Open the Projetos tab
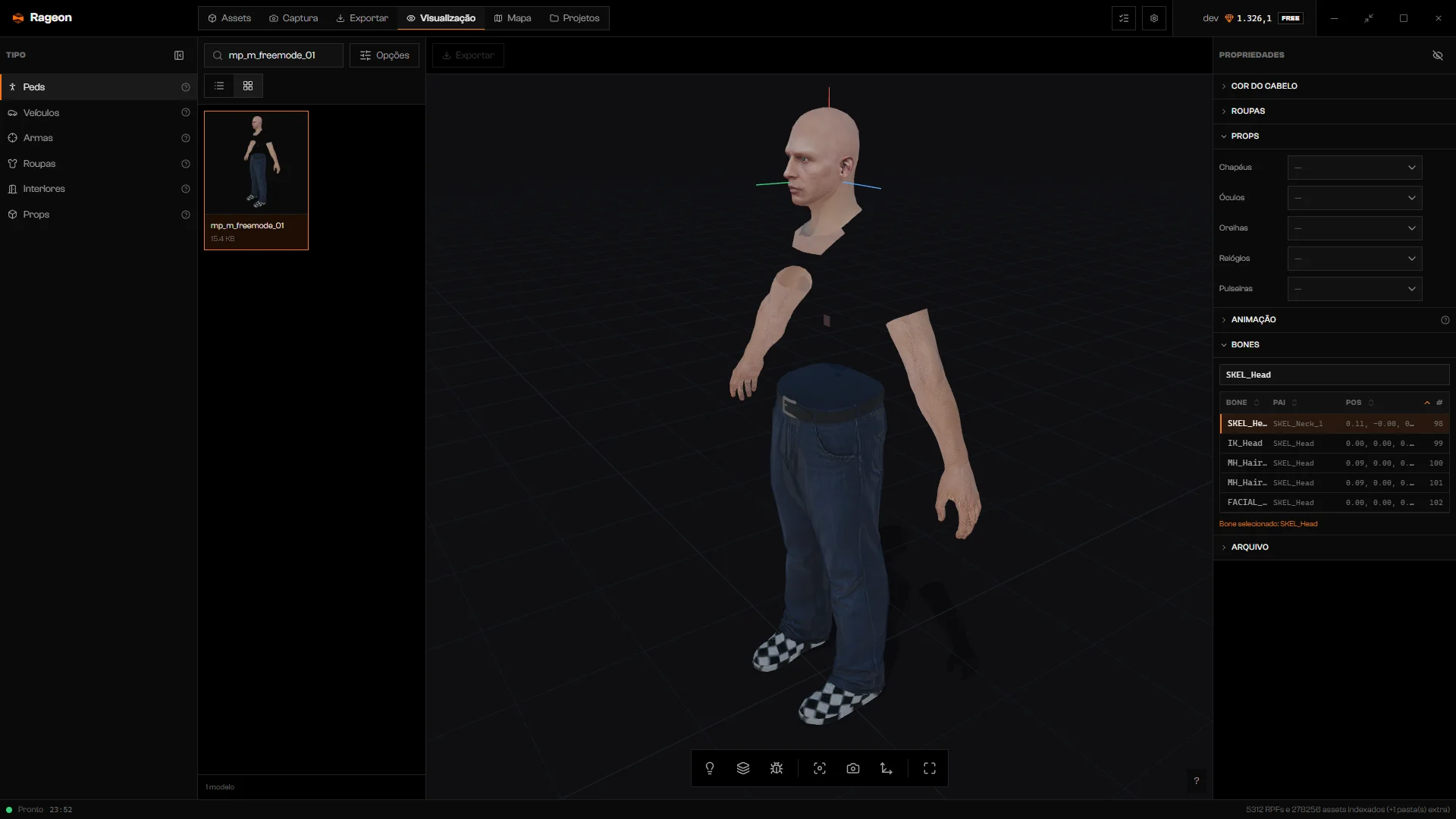This screenshot has height=819, width=1456. [x=574, y=18]
